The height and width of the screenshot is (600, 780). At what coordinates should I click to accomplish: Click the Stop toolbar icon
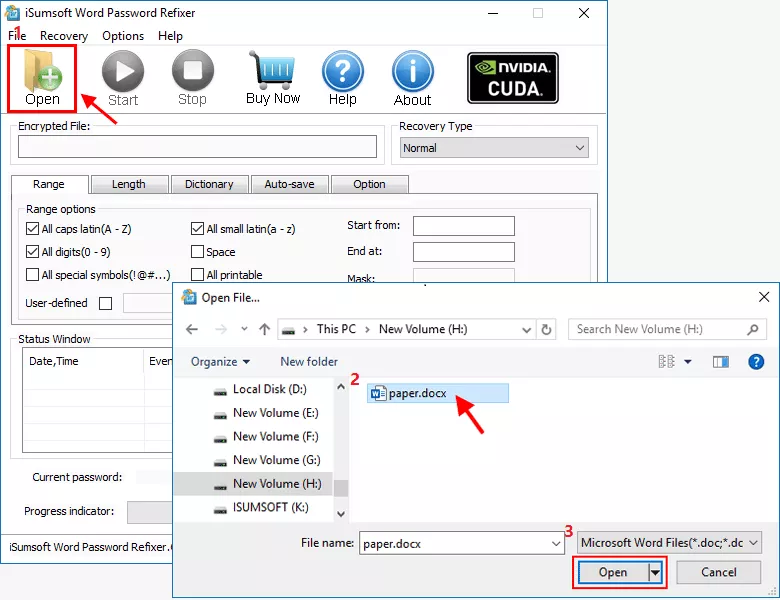pos(193,71)
